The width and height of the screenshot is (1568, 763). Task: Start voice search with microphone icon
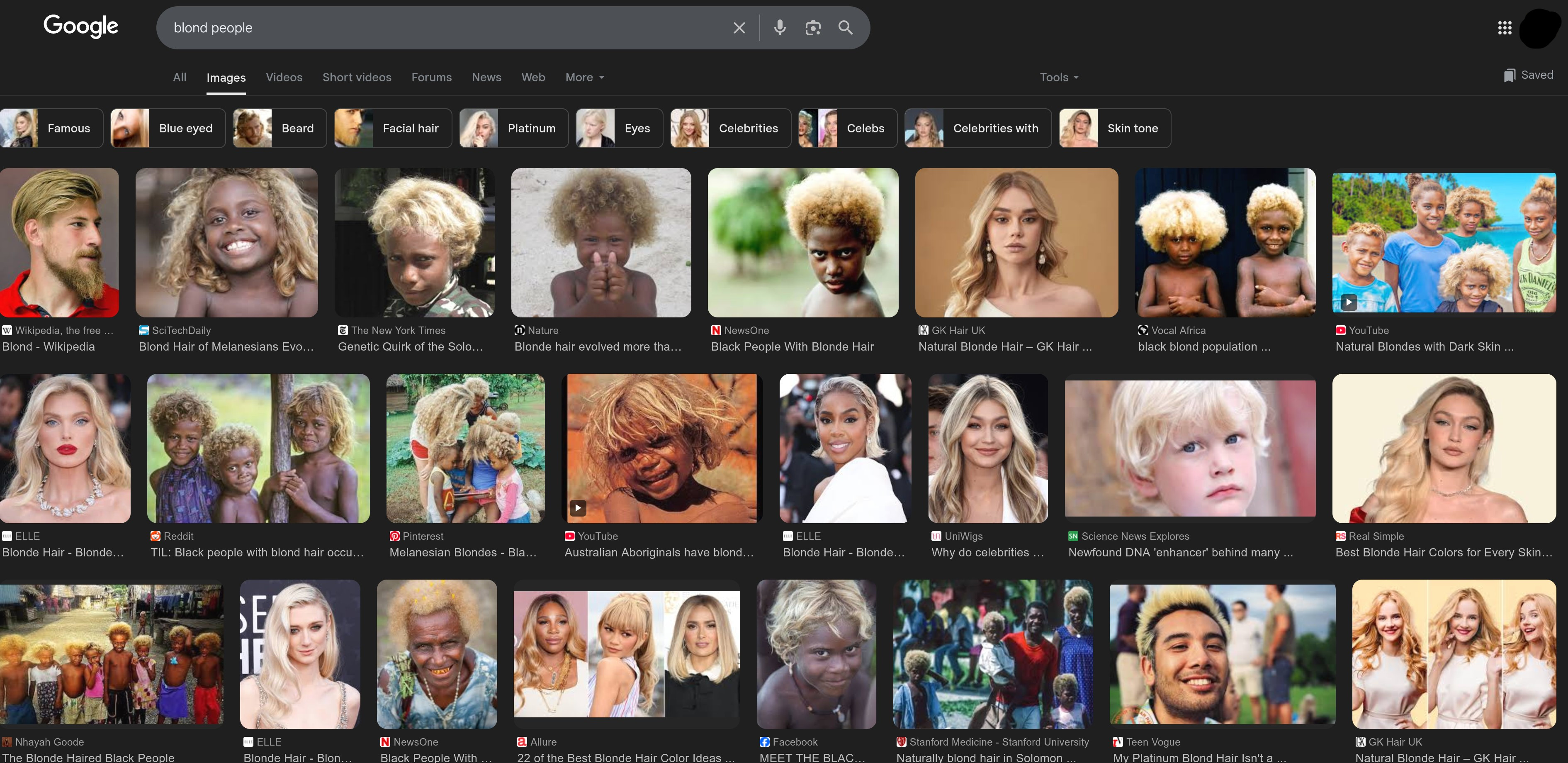coord(780,27)
